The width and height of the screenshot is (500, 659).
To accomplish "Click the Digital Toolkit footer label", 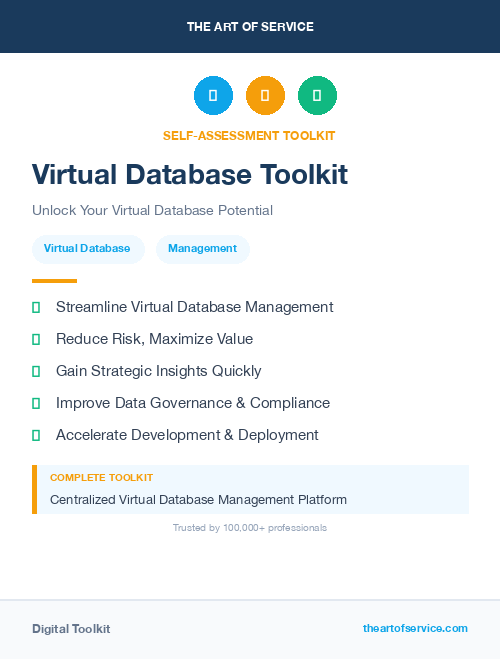I will 71,629.
